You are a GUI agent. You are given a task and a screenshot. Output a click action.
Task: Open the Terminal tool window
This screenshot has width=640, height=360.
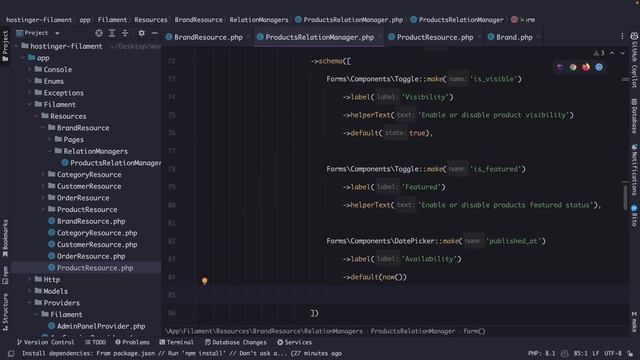[x=176, y=342]
